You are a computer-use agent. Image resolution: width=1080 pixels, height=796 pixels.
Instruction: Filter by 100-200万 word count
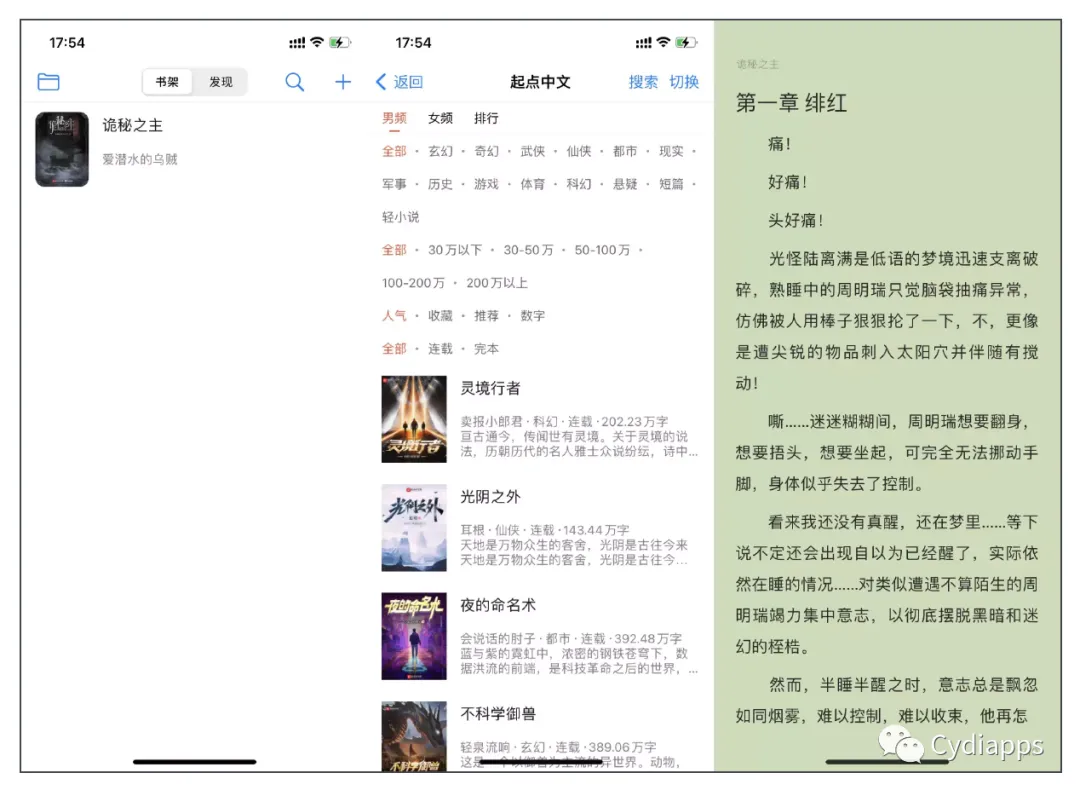[413, 283]
